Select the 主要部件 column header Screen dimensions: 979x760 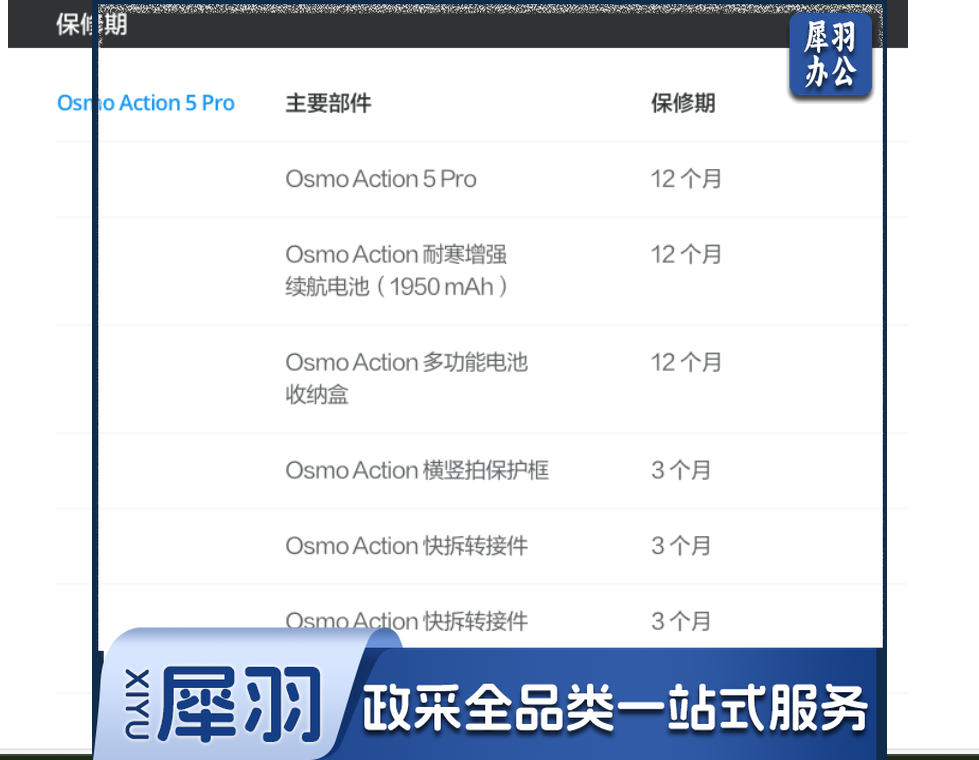[x=328, y=103]
